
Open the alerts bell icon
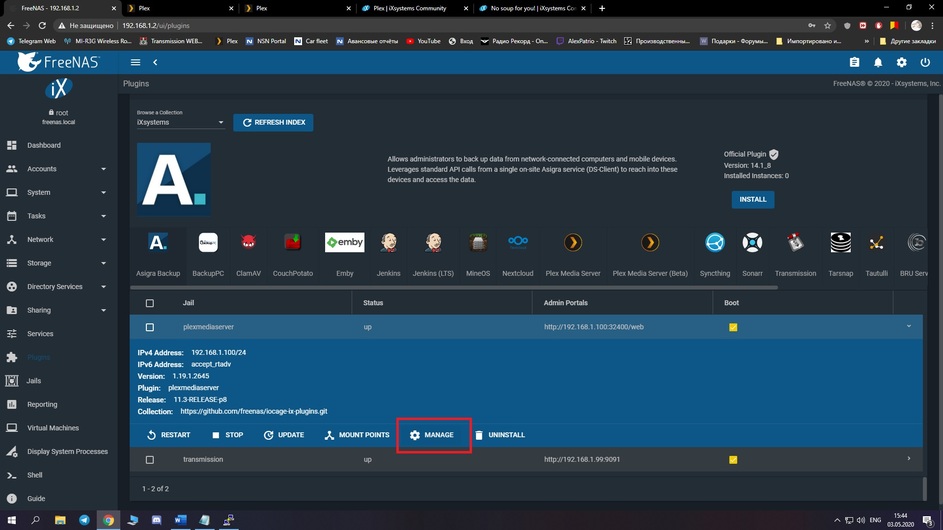pos(878,62)
